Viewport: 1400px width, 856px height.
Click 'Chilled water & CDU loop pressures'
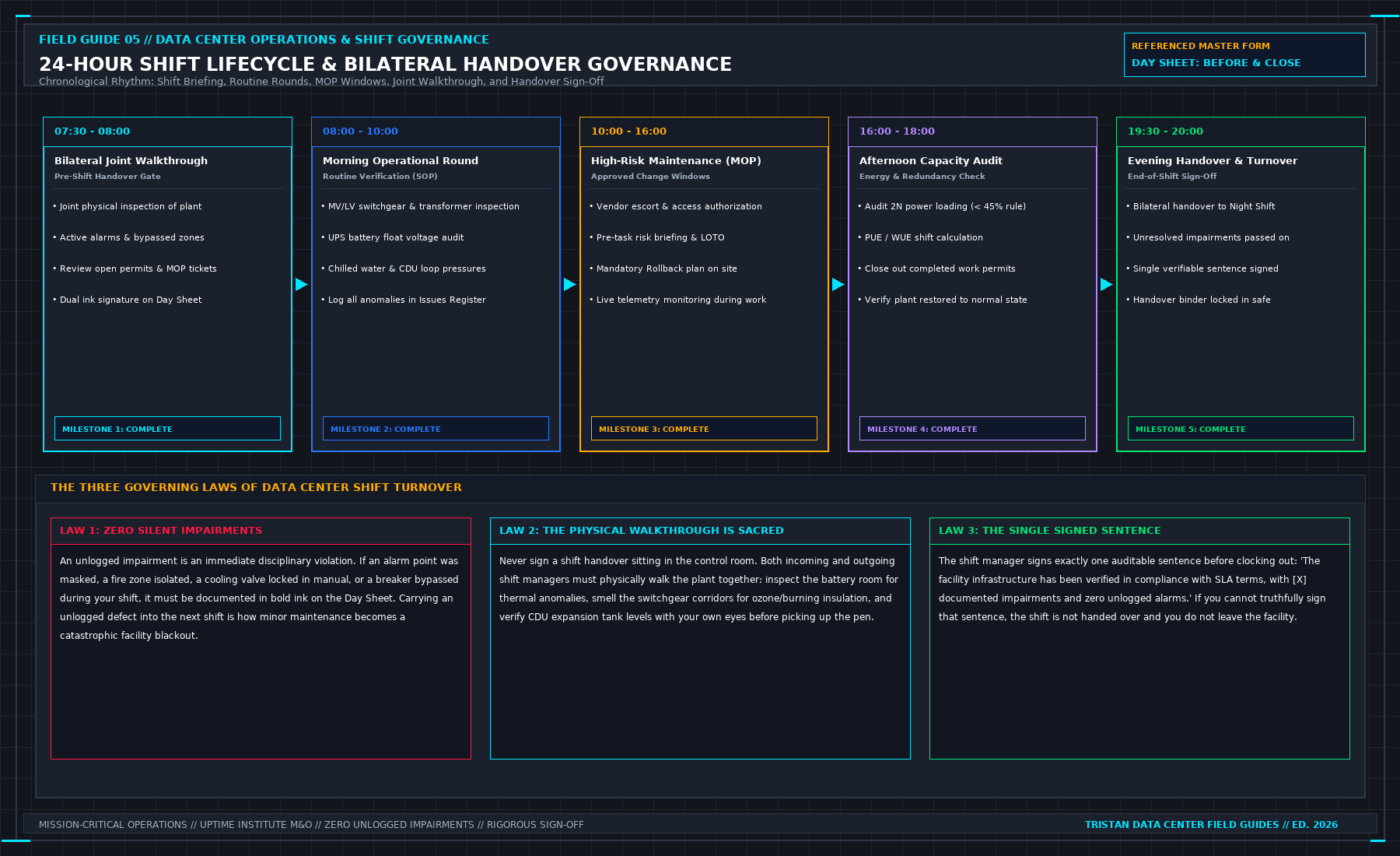click(404, 268)
